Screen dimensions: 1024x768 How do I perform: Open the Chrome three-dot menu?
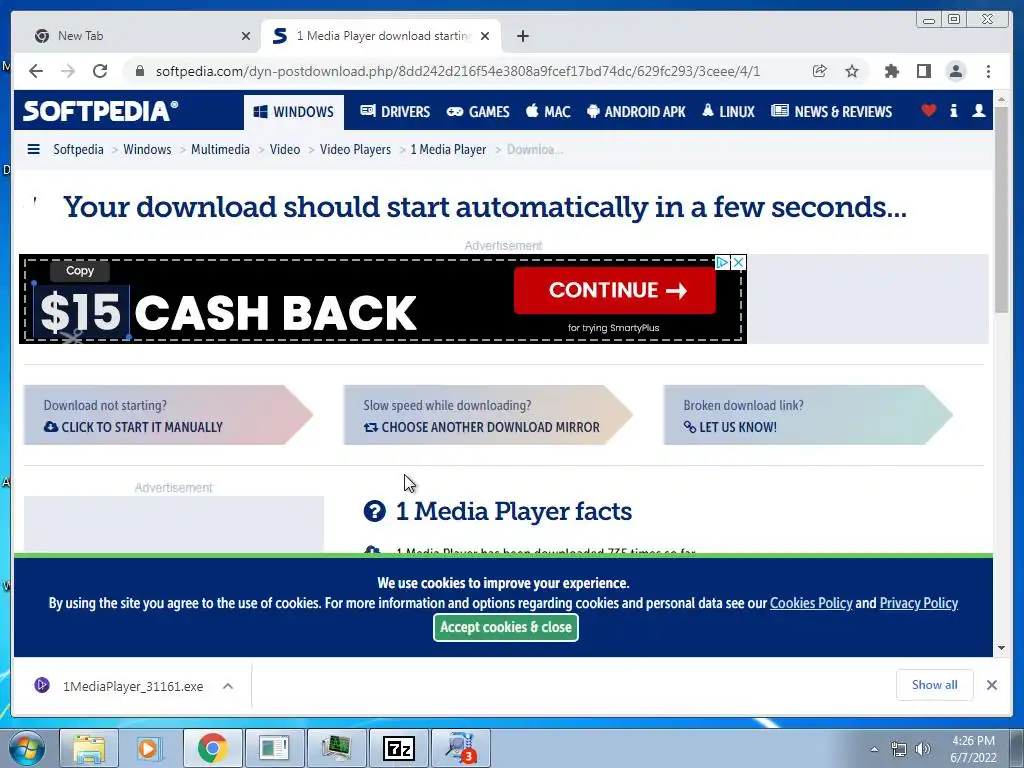coord(988,71)
